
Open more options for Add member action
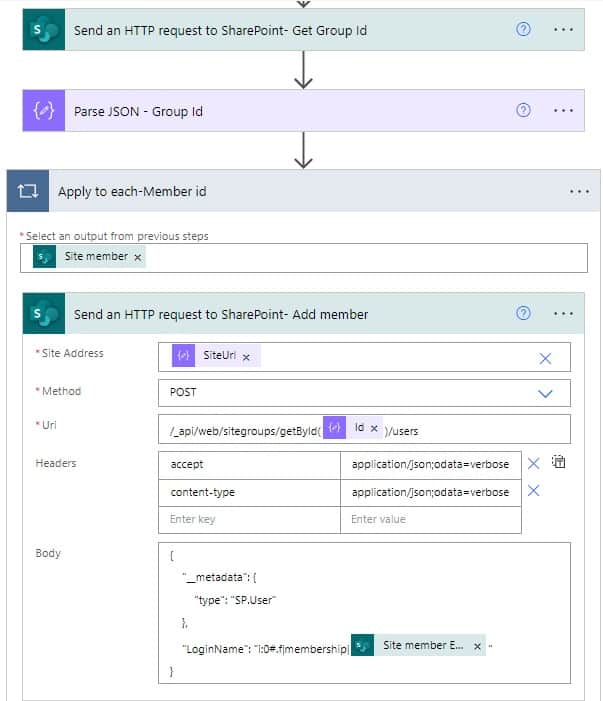(x=563, y=313)
